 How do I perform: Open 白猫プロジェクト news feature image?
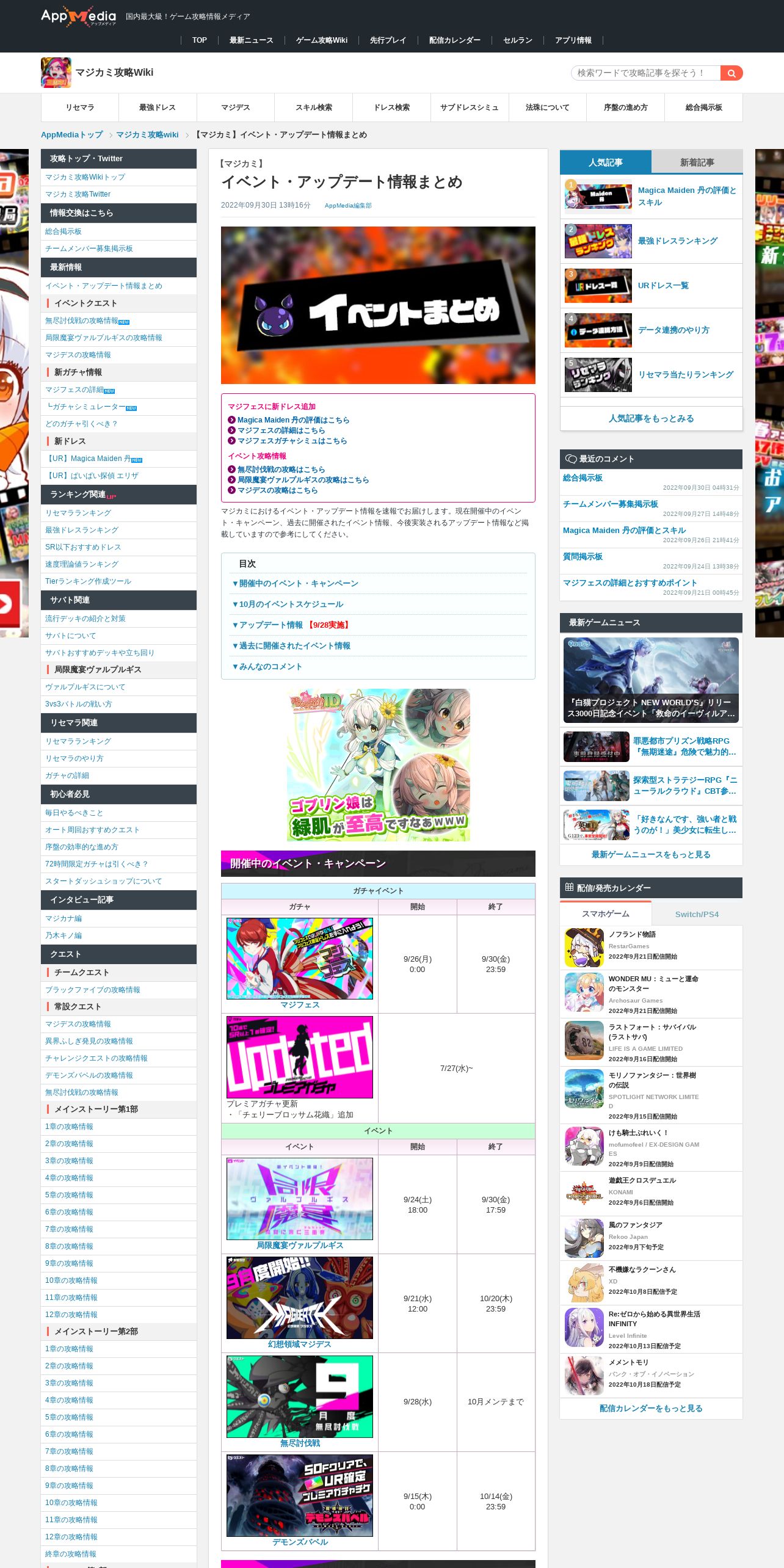coord(651,680)
